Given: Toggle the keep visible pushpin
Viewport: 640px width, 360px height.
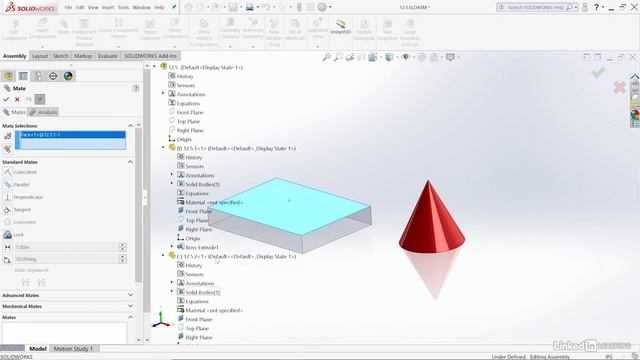Looking at the screenshot, I should (40, 99).
